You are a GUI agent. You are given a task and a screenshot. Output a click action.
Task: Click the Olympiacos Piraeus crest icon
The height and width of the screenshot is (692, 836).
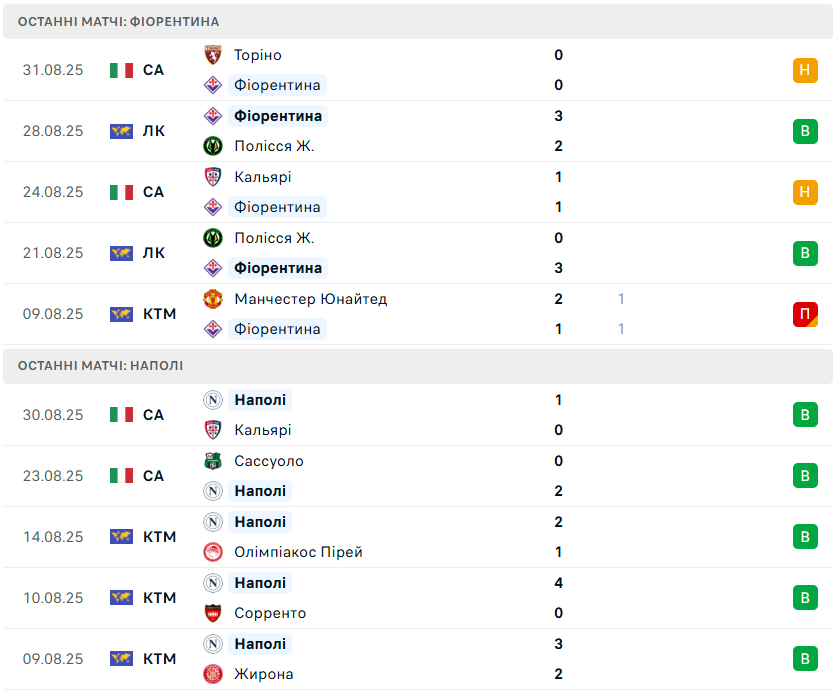click(213, 552)
